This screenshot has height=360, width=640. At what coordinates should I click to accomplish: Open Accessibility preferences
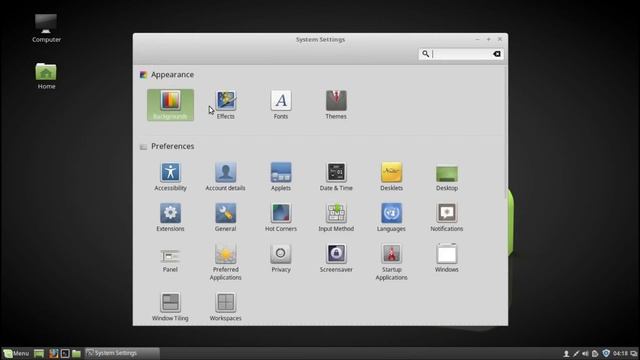(x=170, y=177)
